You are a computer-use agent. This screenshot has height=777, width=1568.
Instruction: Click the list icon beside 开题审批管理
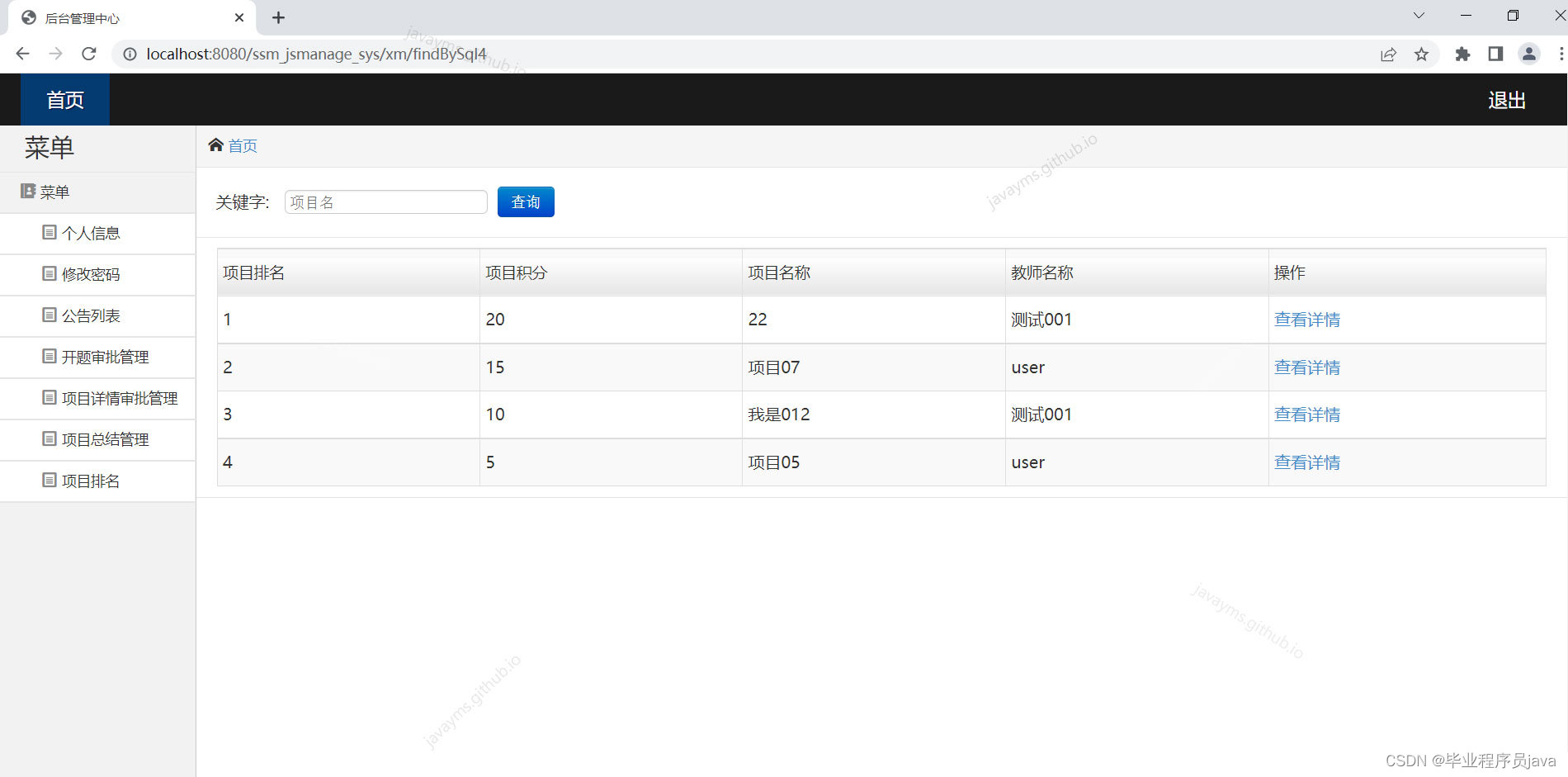tap(50, 357)
